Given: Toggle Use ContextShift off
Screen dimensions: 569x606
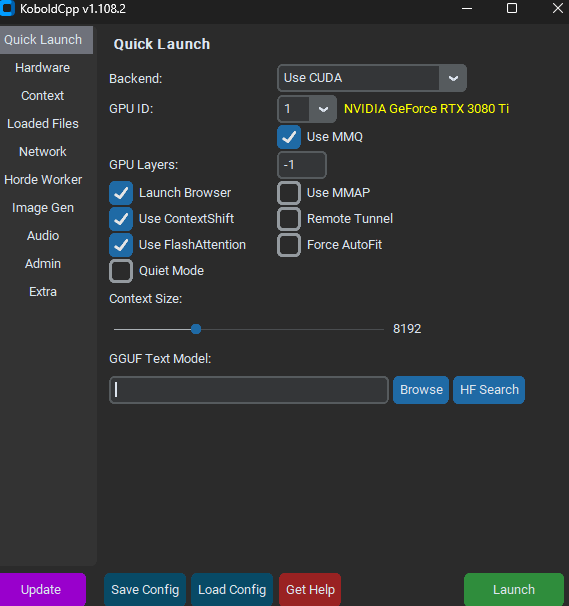Looking at the screenshot, I should (x=121, y=219).
